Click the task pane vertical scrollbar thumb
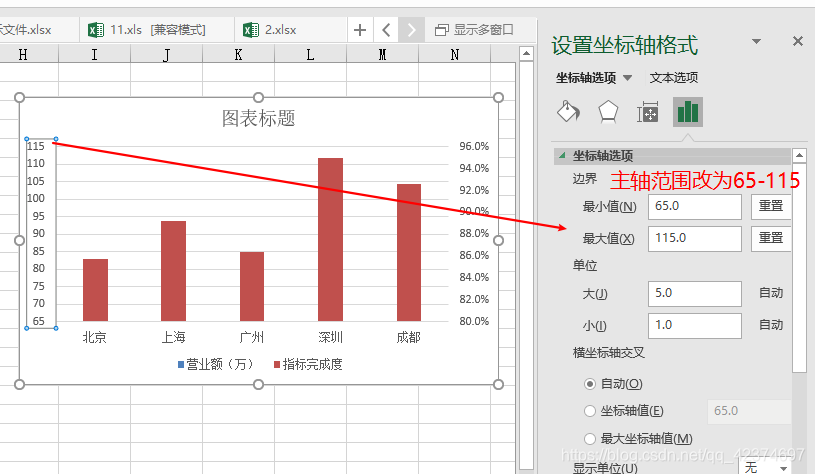Viewport: 815px width, 474px height. coord(799,267)
